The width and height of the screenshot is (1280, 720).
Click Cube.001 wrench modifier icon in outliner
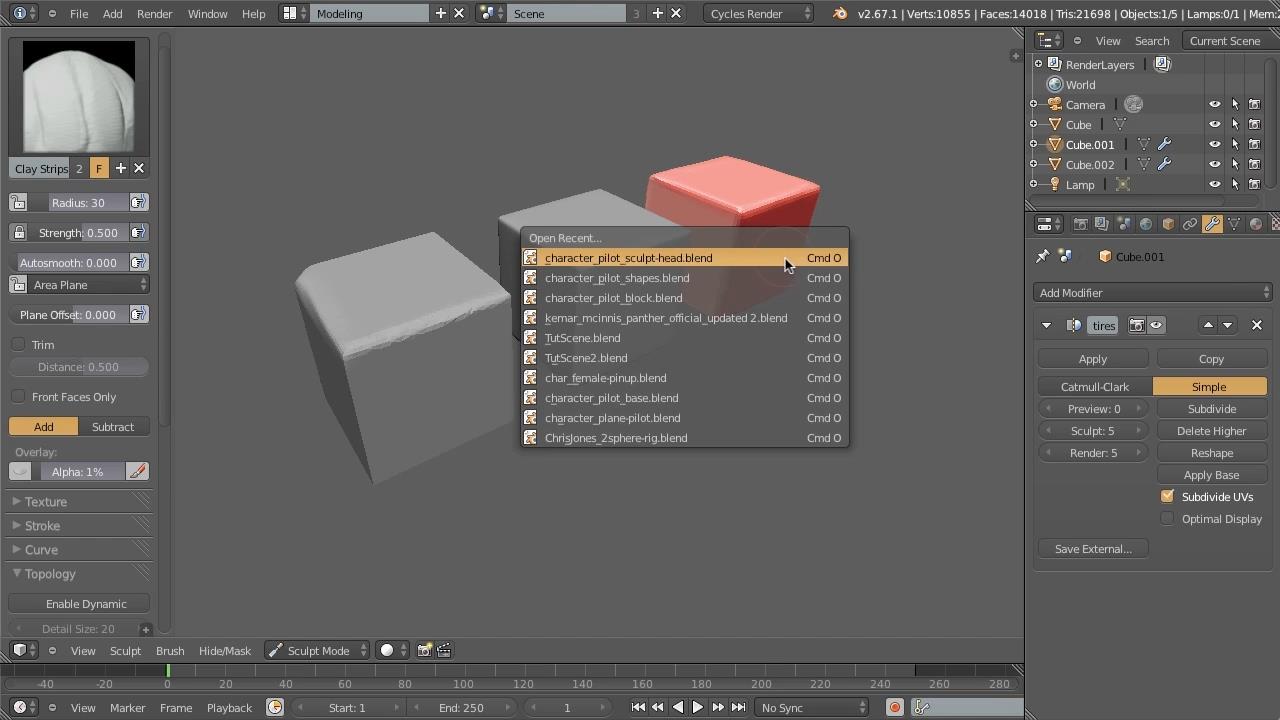(1164, 144)
